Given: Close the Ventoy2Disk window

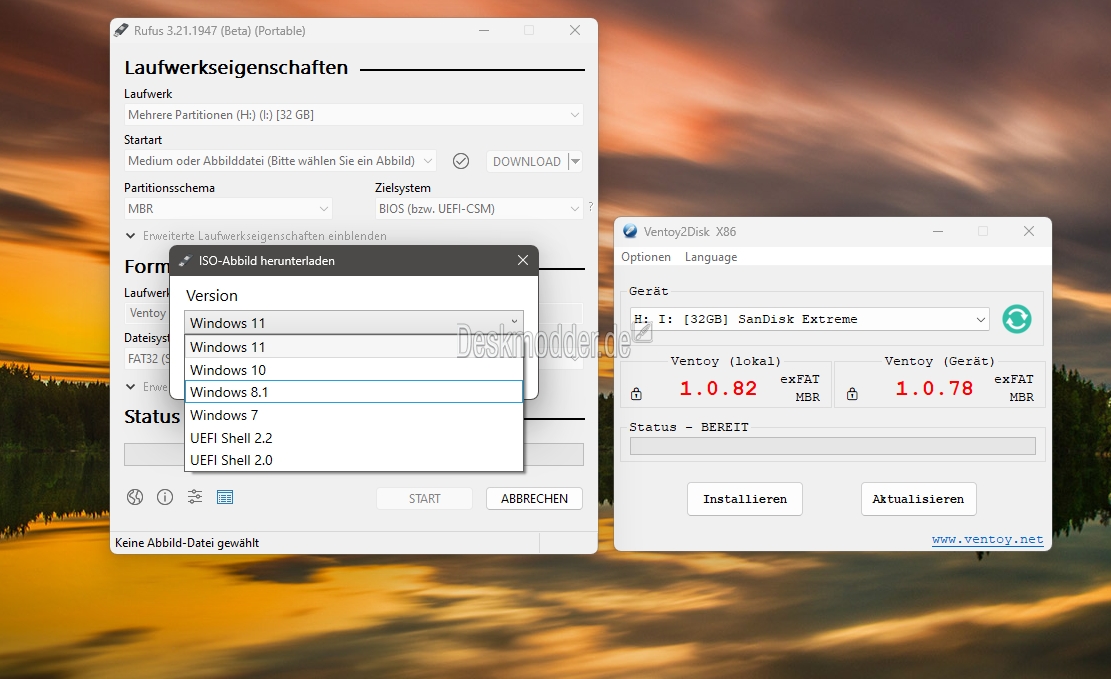Looking at the screenshot, I should click(x=1029, y=231).
